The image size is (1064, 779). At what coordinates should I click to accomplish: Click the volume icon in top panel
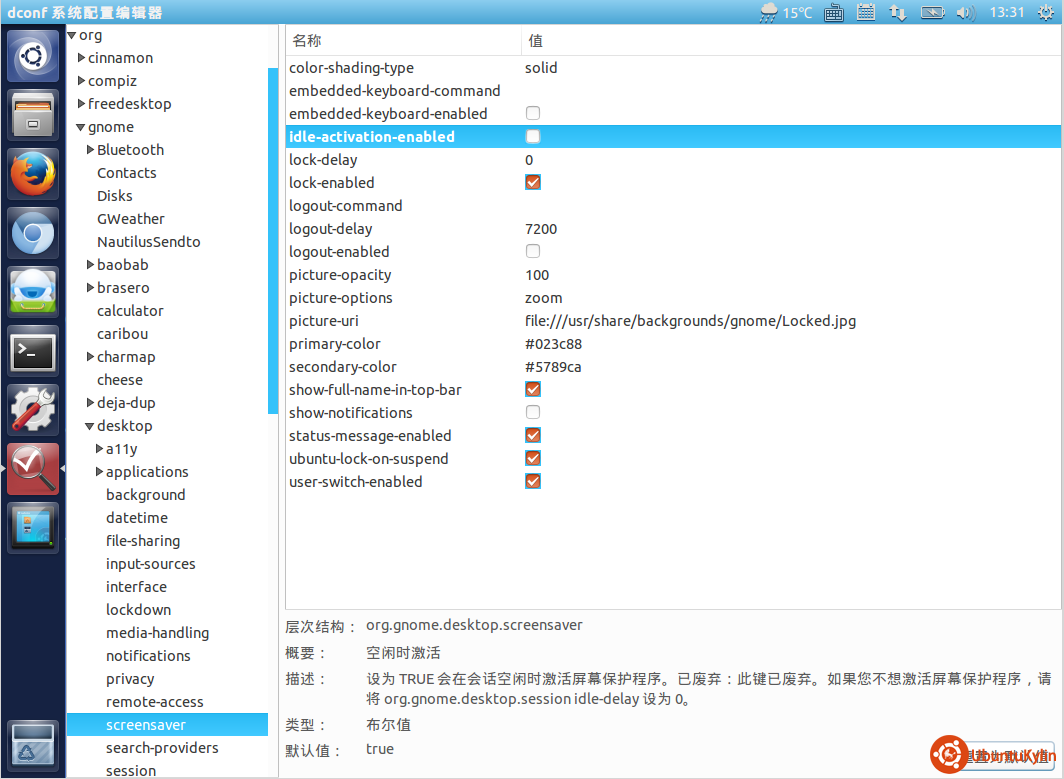(965, 13)
